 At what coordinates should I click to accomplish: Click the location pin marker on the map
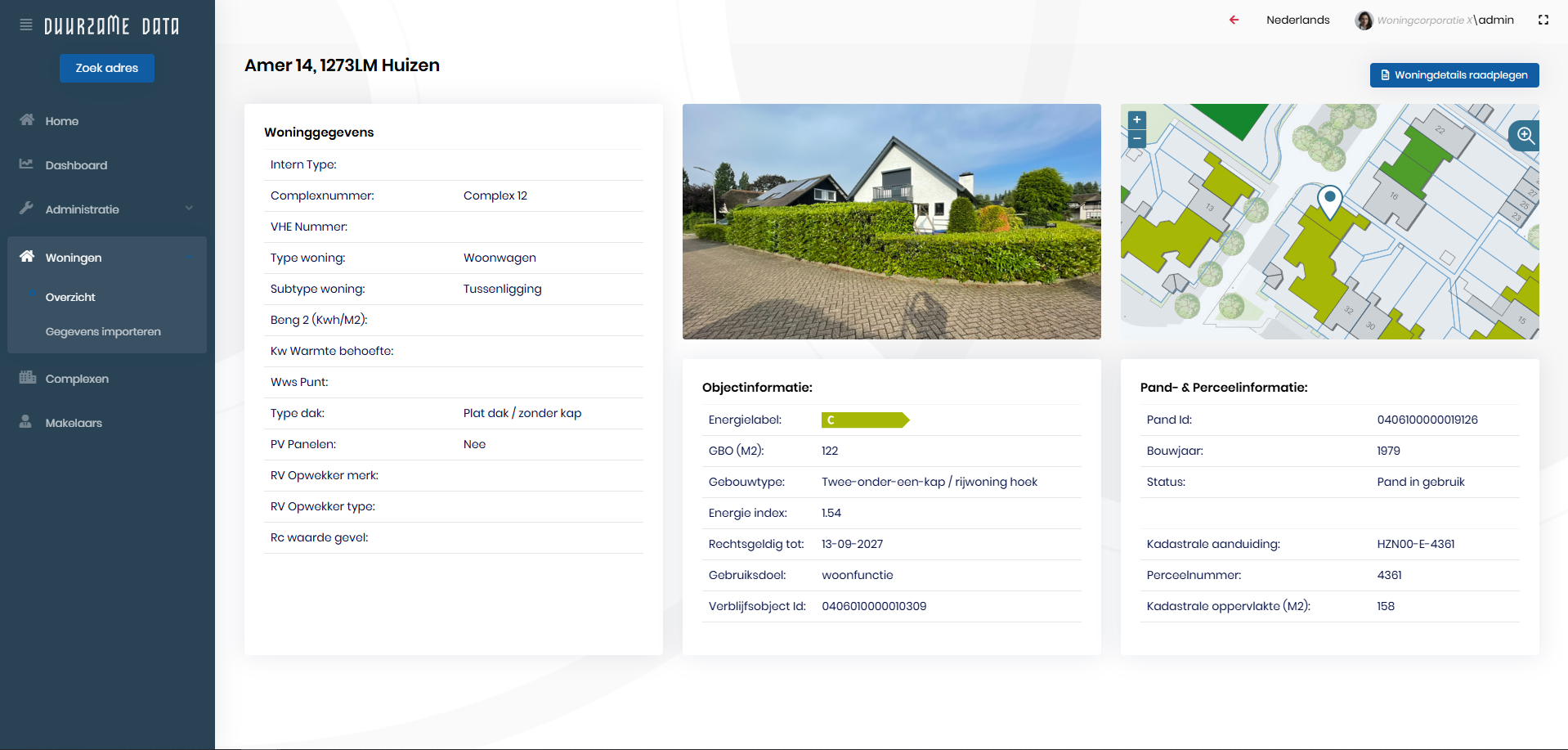pos(1329,200)
